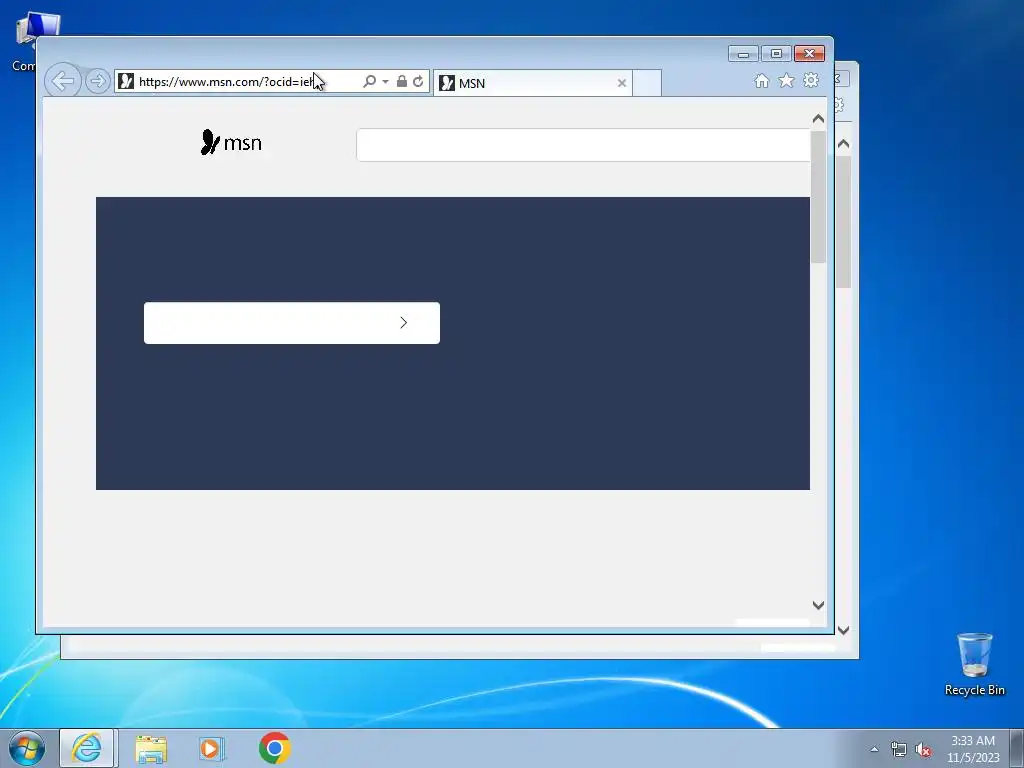Click the page scrollbar up arrow
The width and height of the screenshot is (1024, 768).
pyautogui.click(x=818, y=119)
